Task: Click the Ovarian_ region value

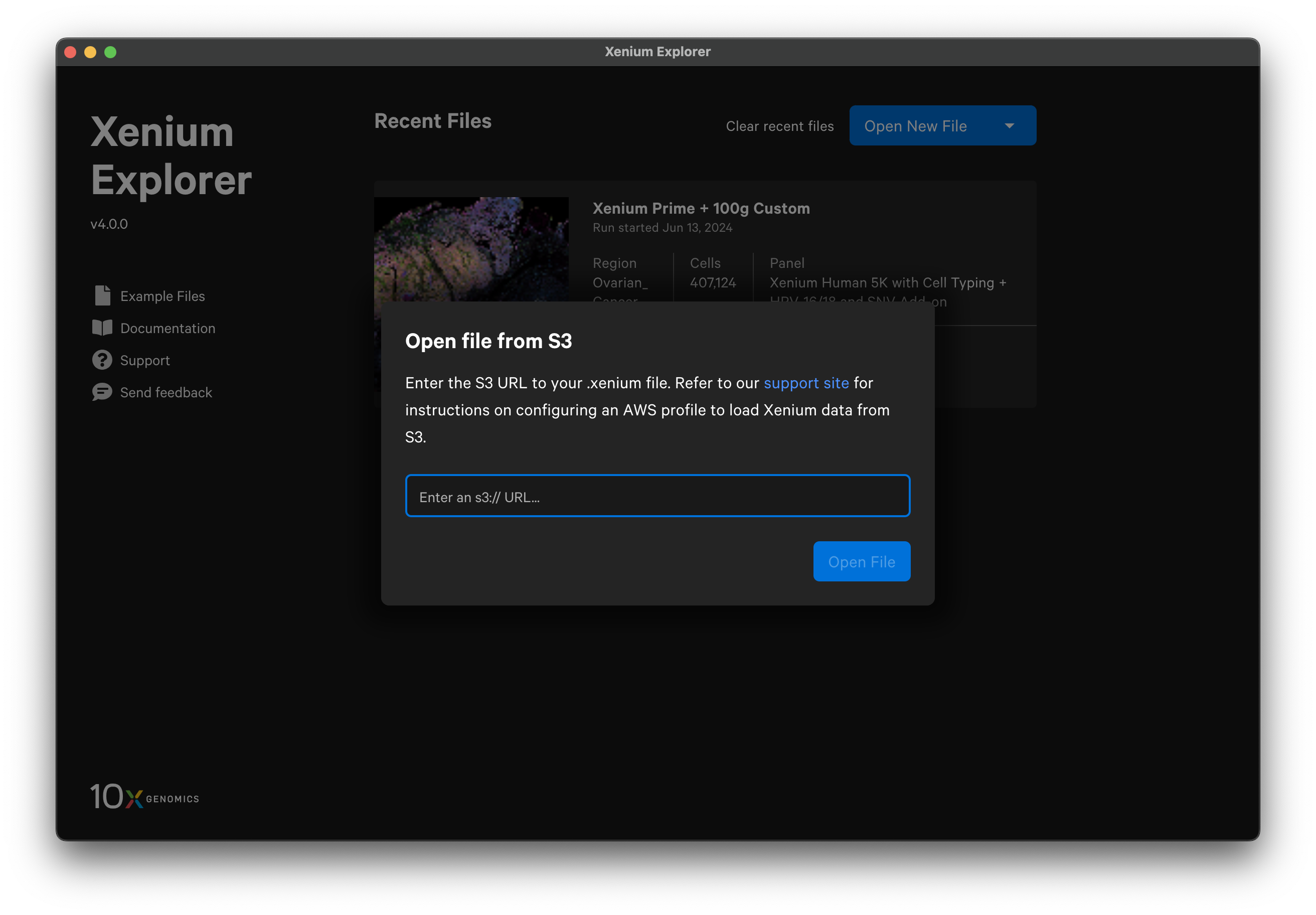Action: click(620, 282)
